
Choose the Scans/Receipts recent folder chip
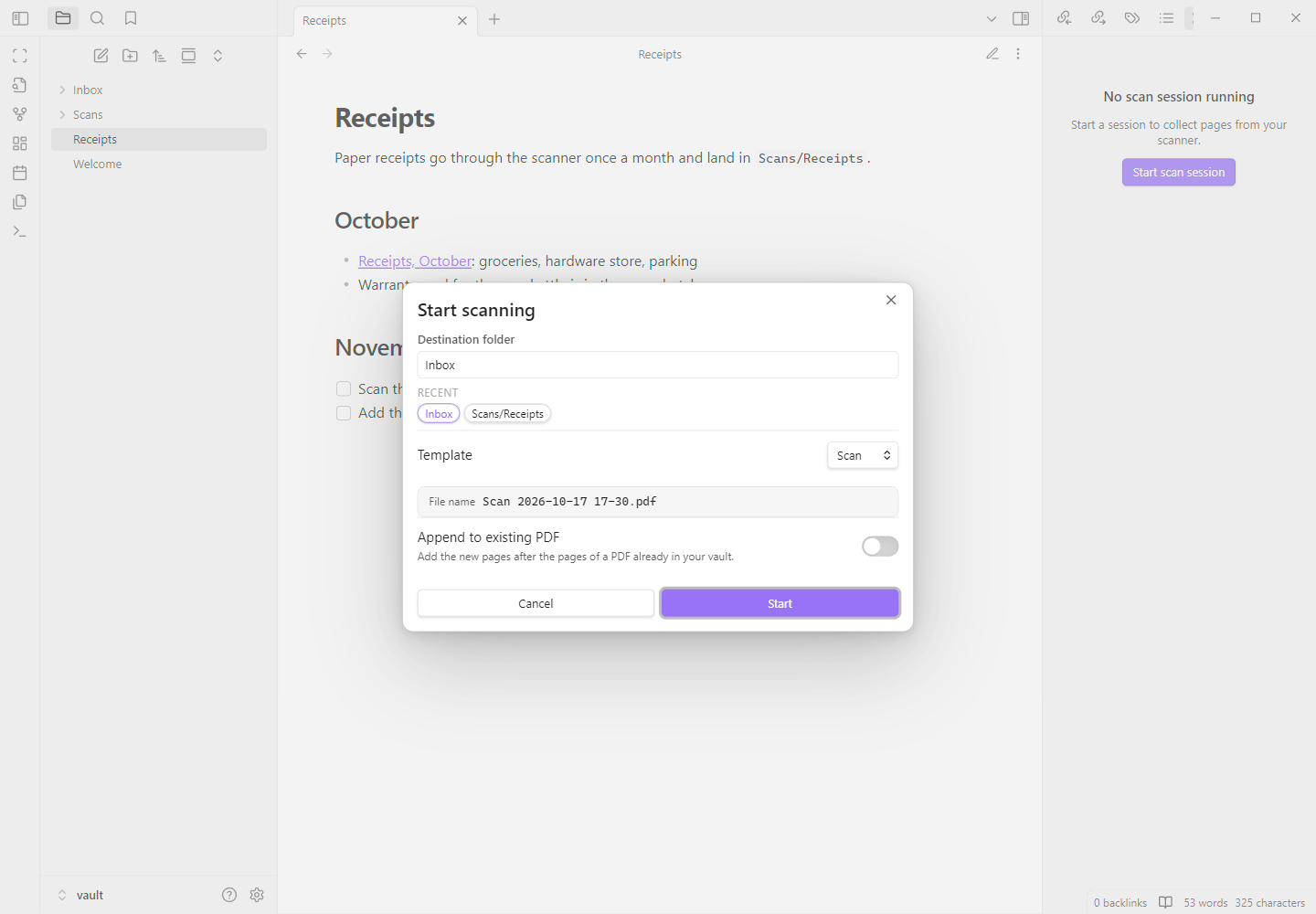pos(507,414)
